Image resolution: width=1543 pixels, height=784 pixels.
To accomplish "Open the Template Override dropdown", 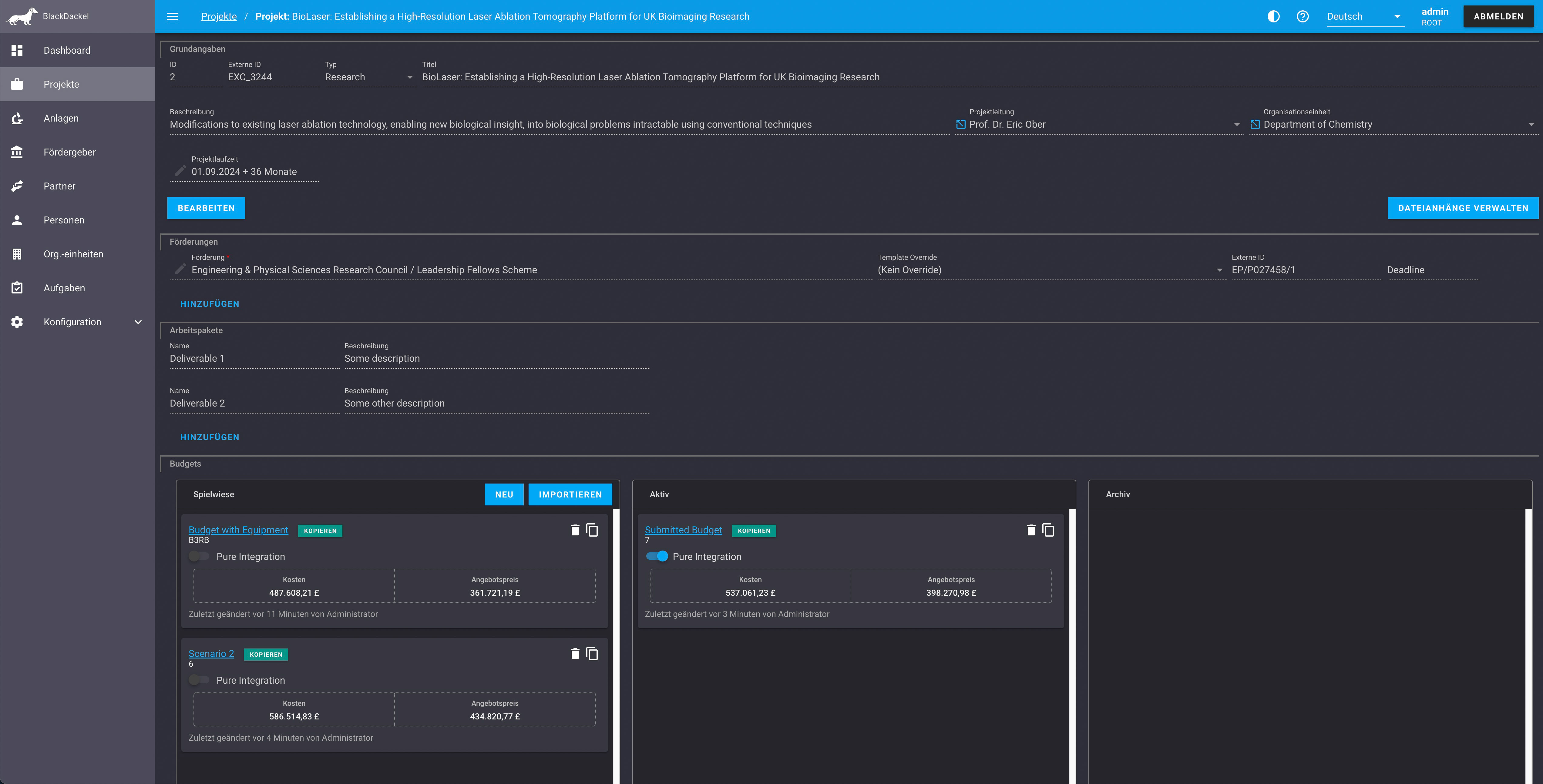I will click(x=1051, y=270).
